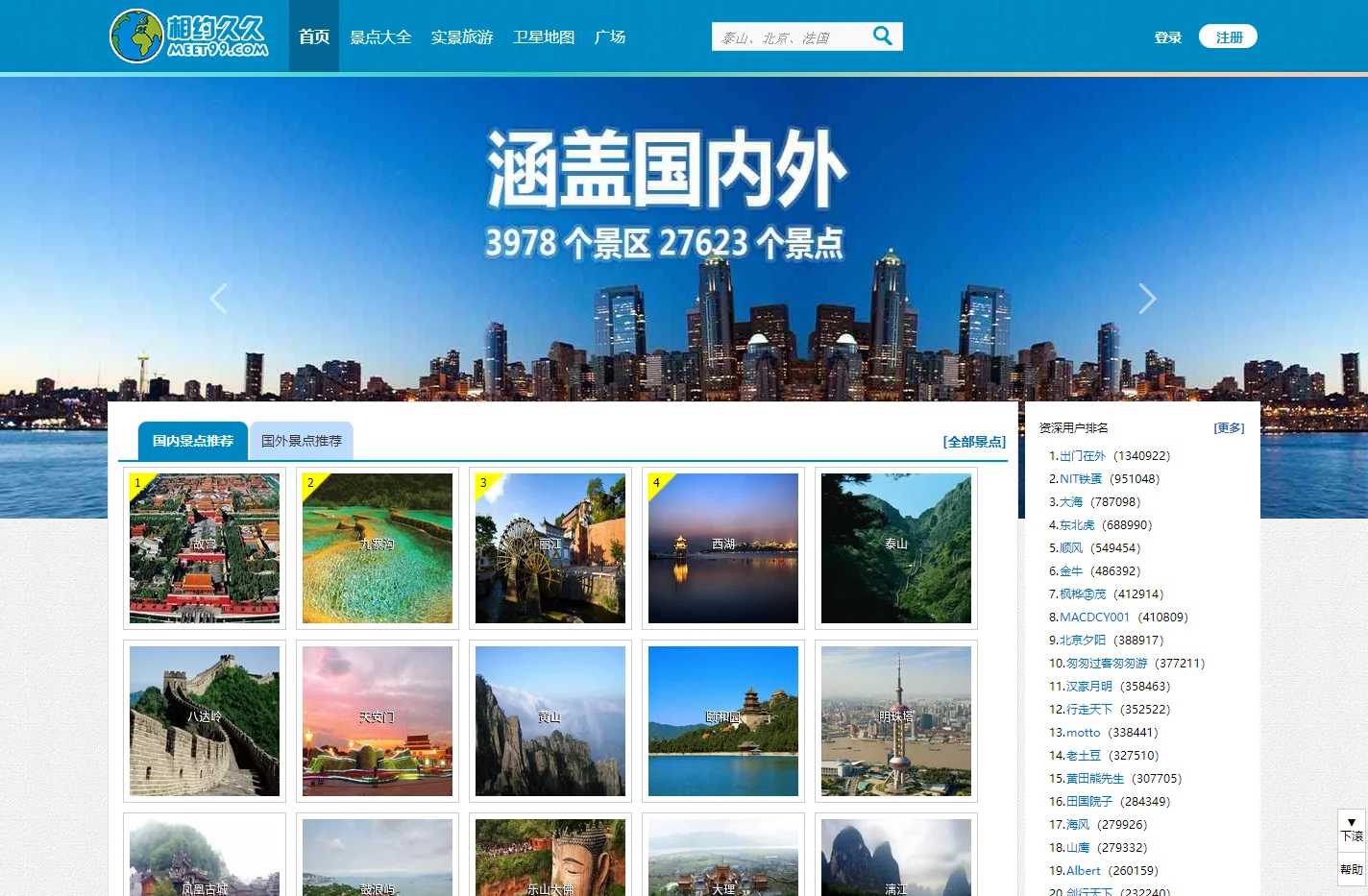This screenshot has height=896, width=1368.
Task: Click the Meet99 globe logo
Action: click(189, 36)
